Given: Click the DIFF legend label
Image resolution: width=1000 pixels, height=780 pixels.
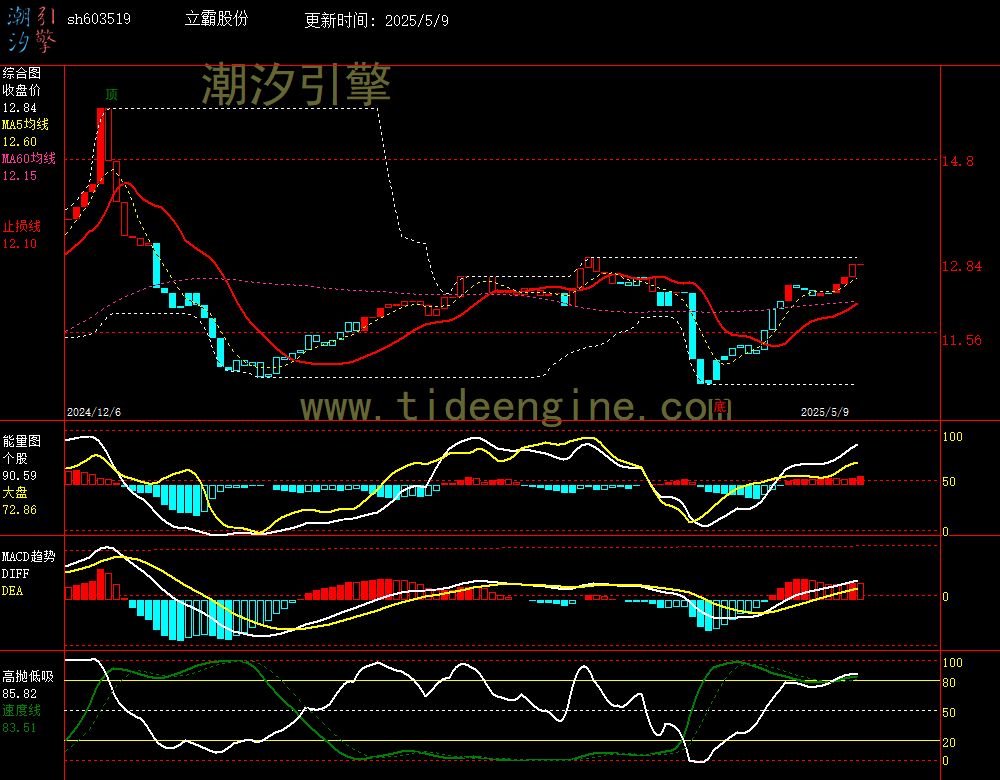Looking at the screenshot, I should click(15, 573).
